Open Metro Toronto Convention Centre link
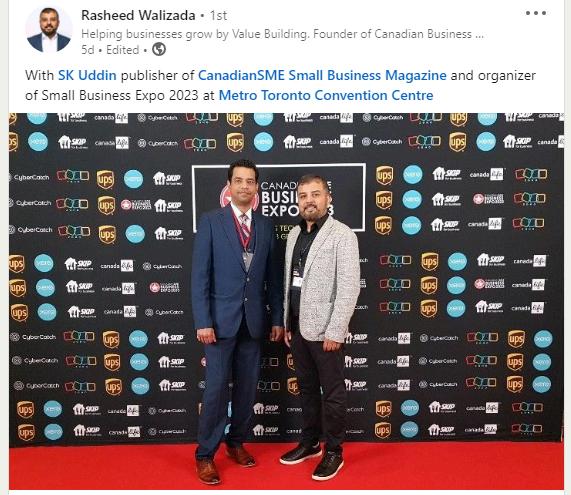The image size is (571, 495). pyautogui.click(x=326, y=95)
